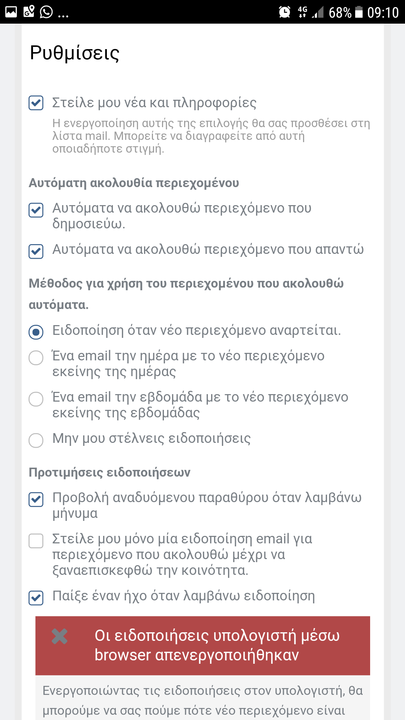Toggle 'Παίξε έναν ήχο όταν λαμβάνω ειδοποίηση'
The height and width of the screenshot is (720, 405).
pyautogui.click(x=36, y=598)
